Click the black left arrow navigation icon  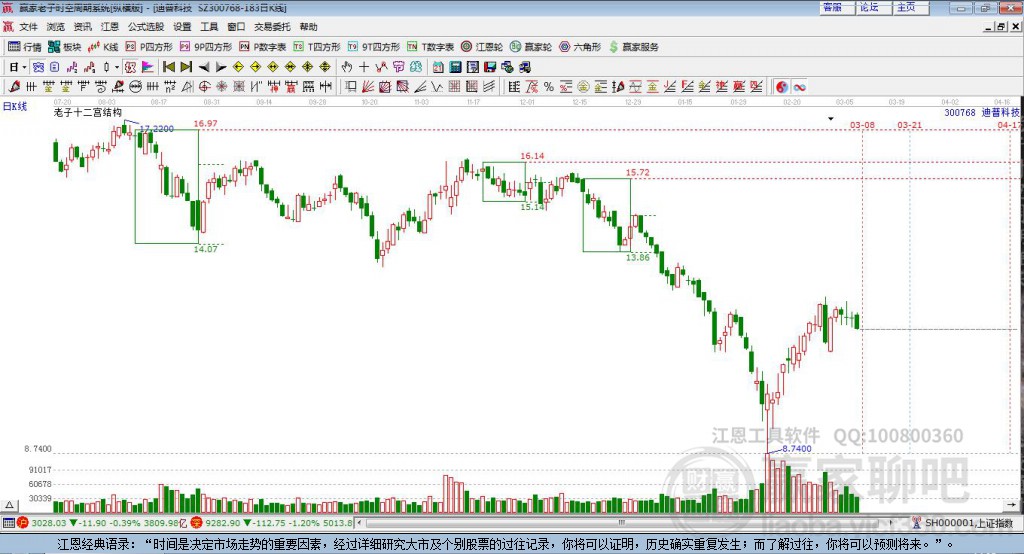click(204, 67)
